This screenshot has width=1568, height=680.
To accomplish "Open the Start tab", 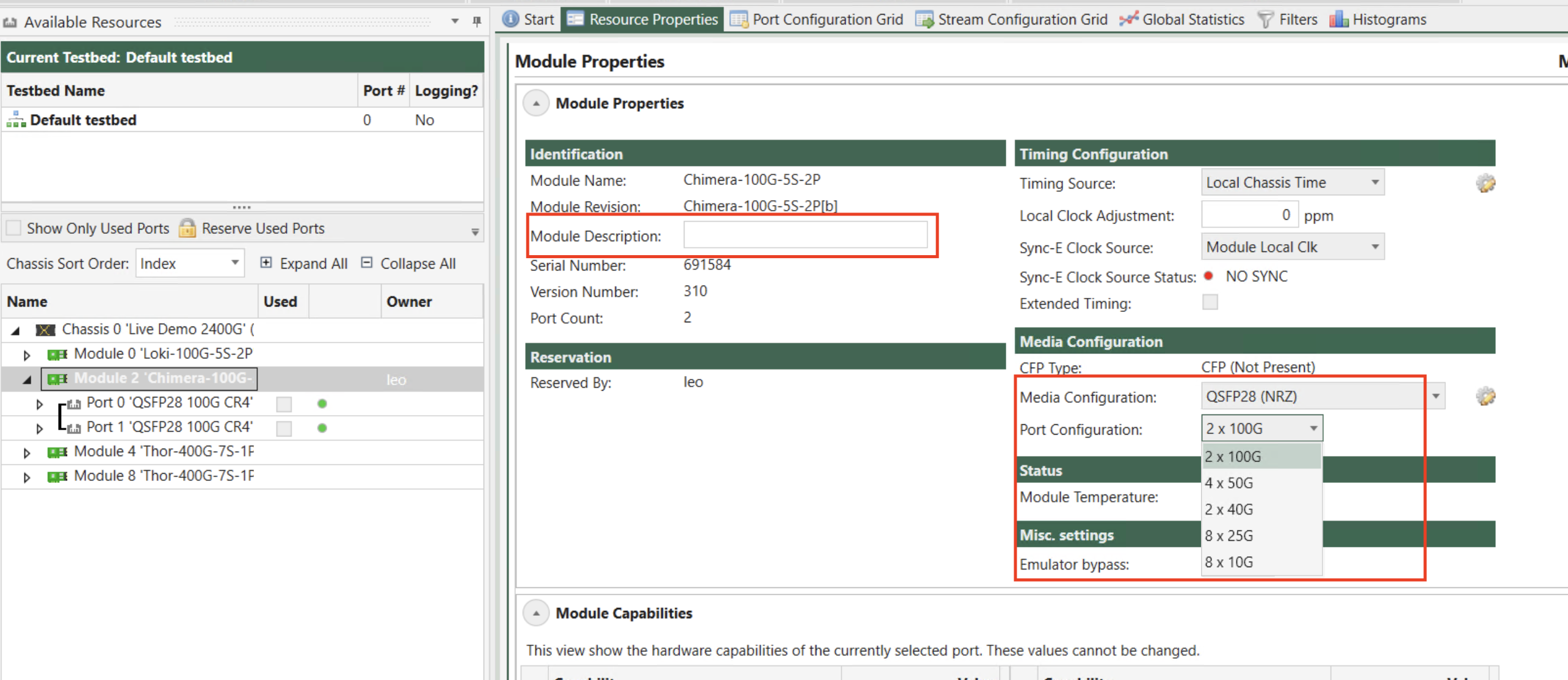I will pyautogui.click(x=528, y=20).
